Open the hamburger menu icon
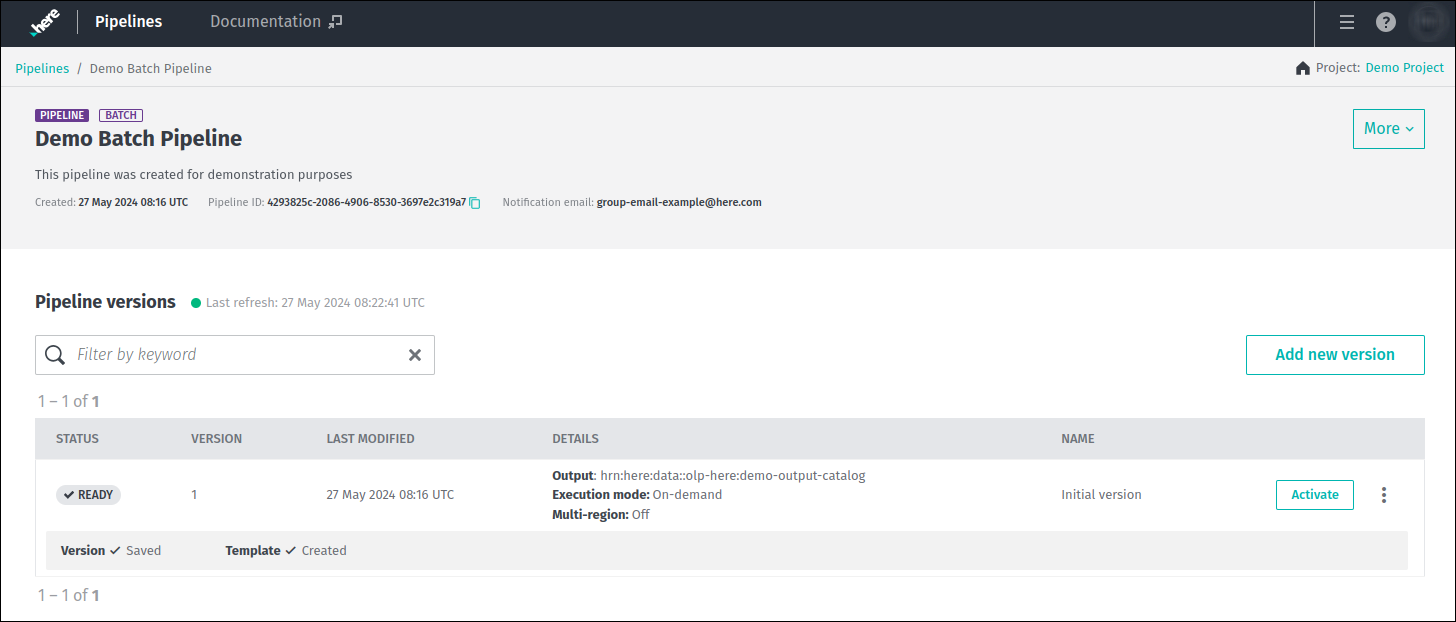Screen dimensions: 1456x622 [1347, 22]
